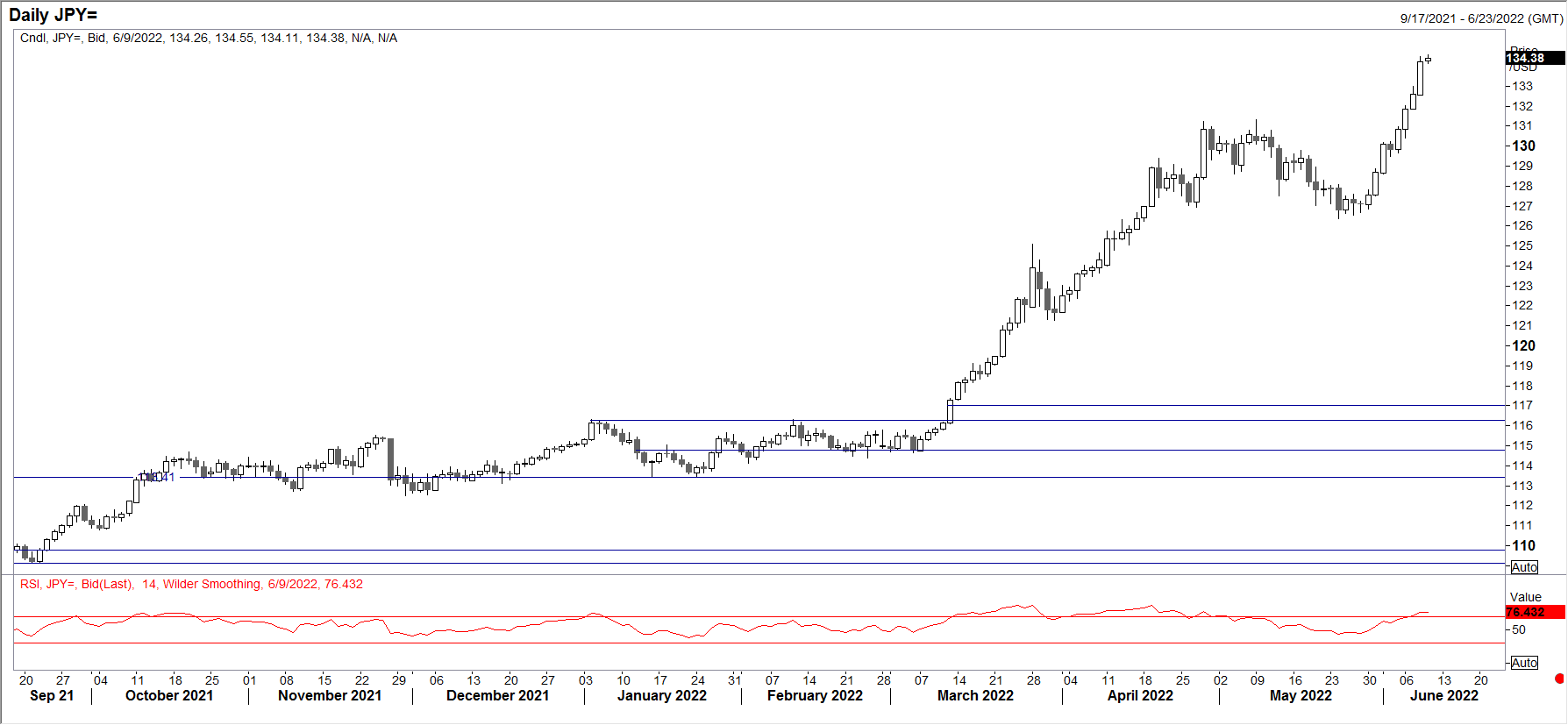Click the bold 120 price axis label

(1524, 345)
